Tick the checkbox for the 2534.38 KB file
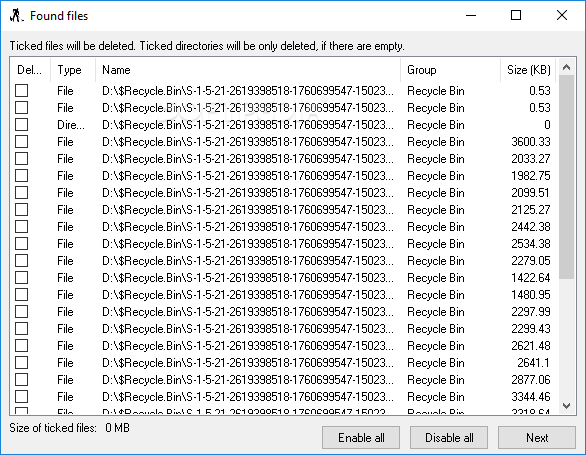The width and height of the screenshot is (586, 455). pos(21,244)
